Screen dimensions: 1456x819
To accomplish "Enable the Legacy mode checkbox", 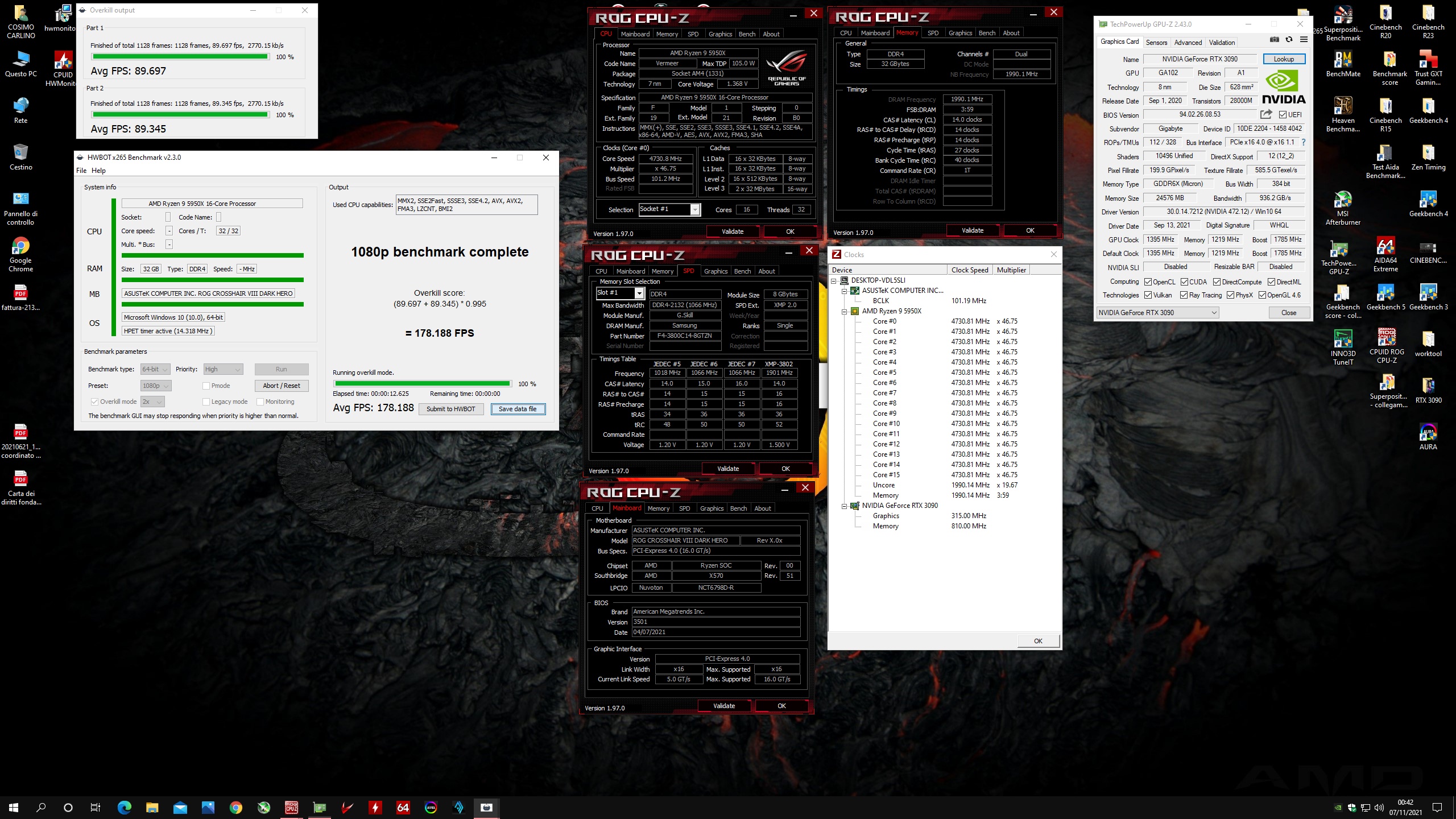I will [206, 402].
